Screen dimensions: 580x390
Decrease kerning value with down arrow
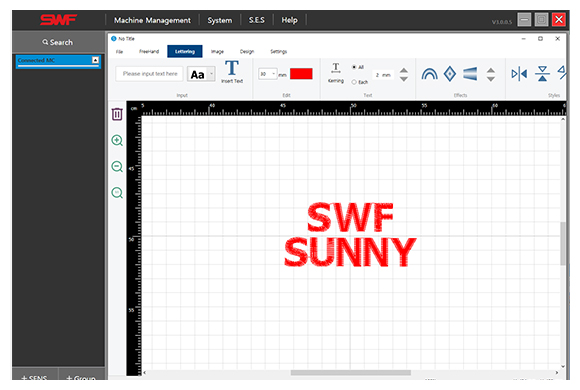click(404, 79)
